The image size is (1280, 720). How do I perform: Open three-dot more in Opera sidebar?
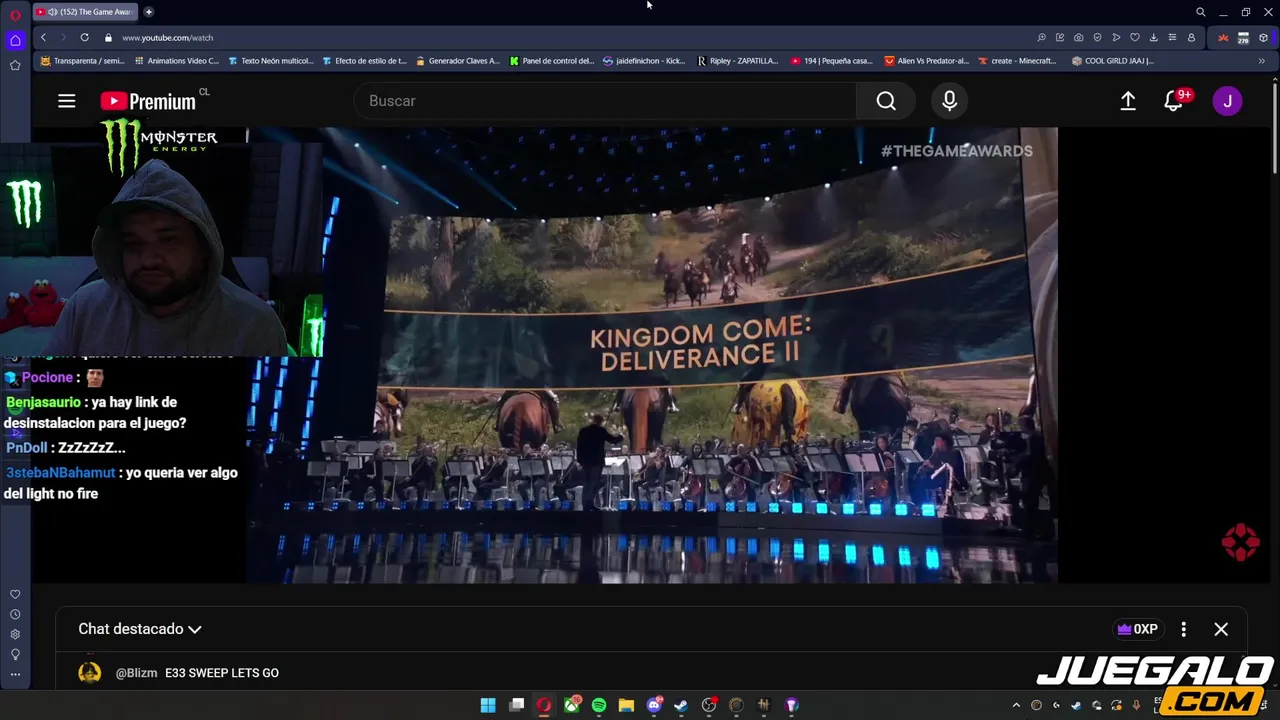(15, 674)
